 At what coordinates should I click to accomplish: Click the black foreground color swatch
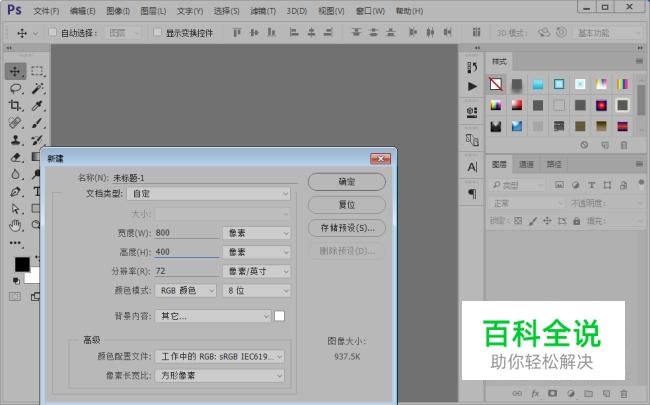click(22, 264)
